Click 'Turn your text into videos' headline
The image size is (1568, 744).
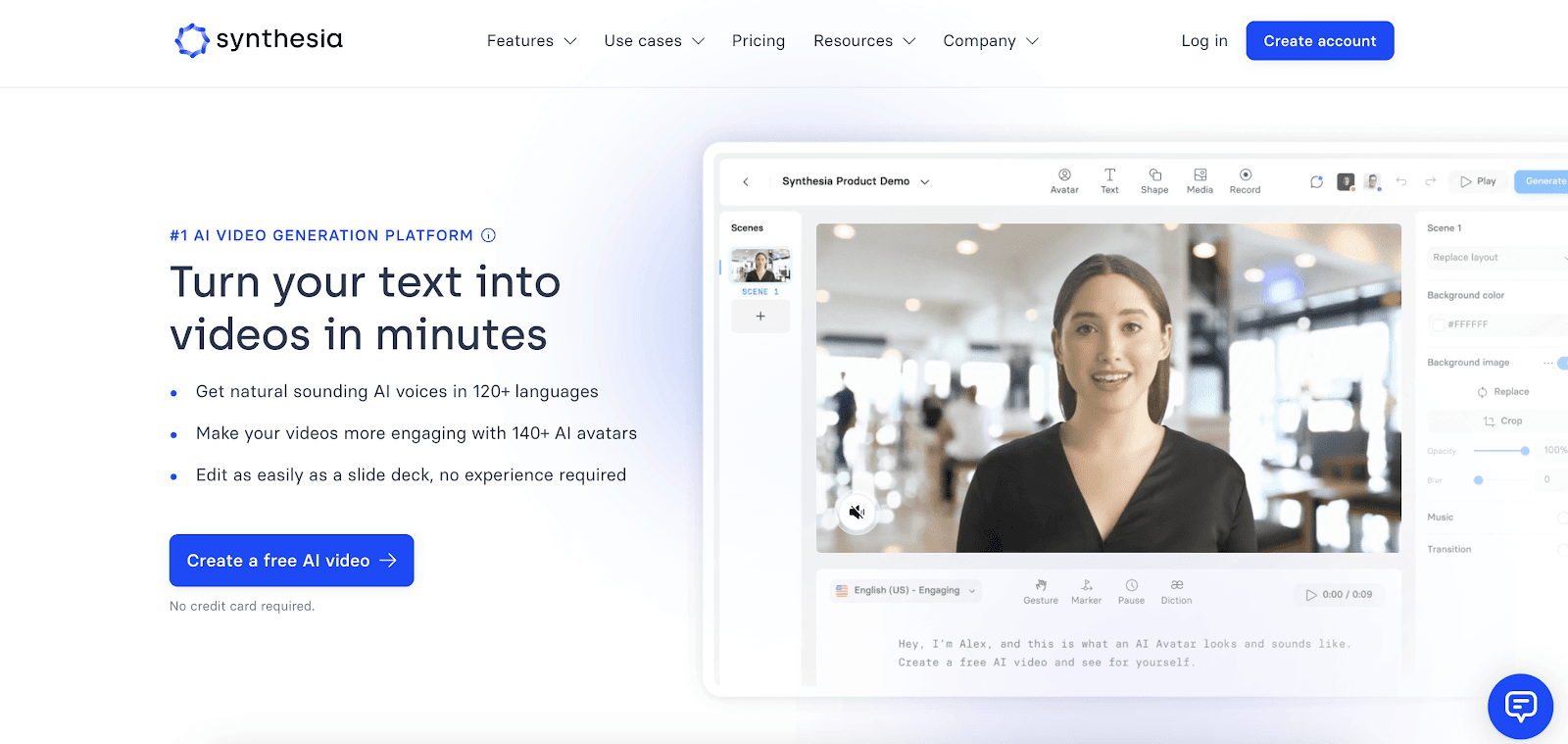[x=366, y=309]
